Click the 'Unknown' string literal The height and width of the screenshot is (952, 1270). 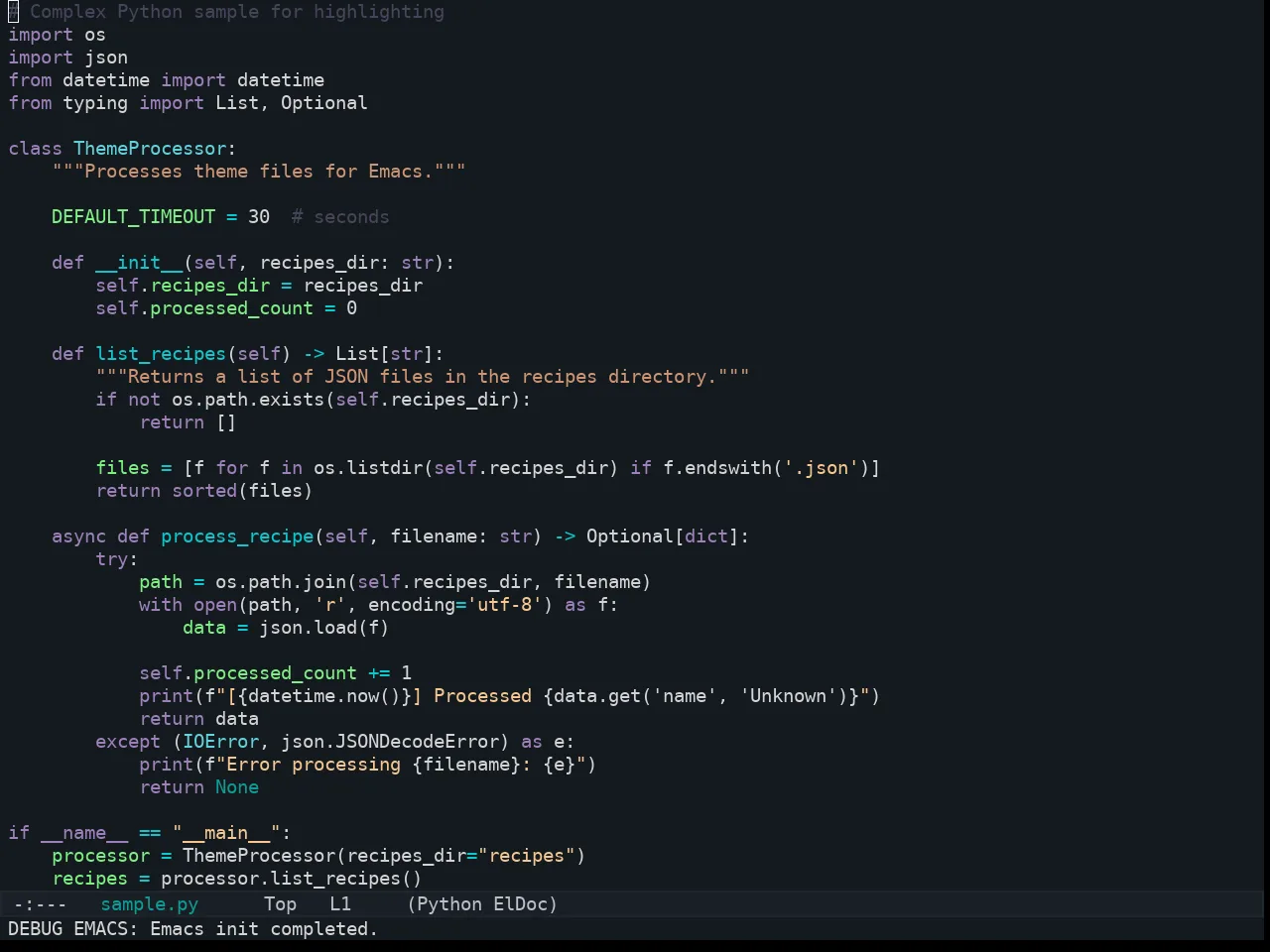[788, 696]
